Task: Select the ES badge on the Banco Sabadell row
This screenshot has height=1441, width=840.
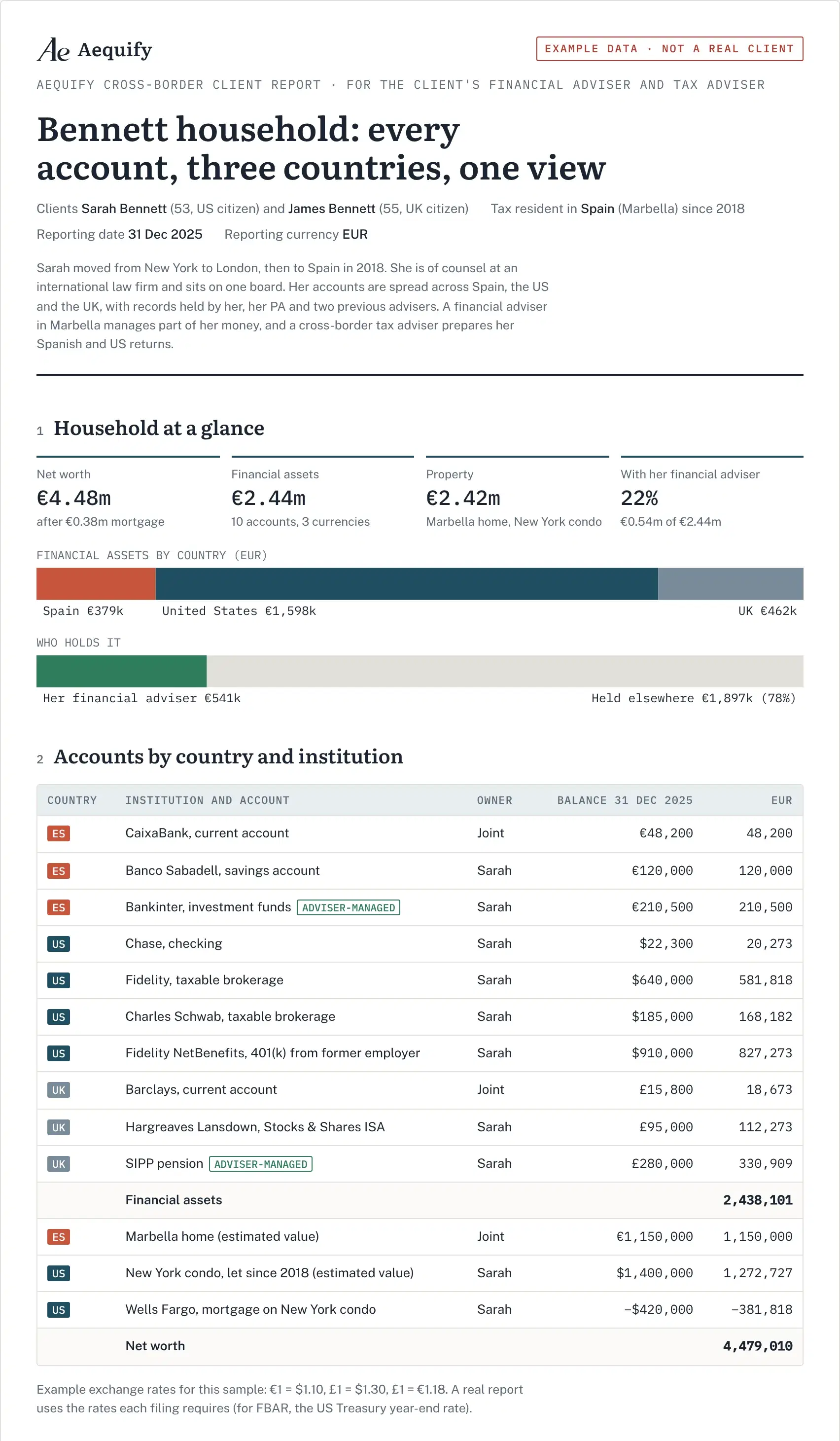Action: pyautogui.click(x=58, y=871)
